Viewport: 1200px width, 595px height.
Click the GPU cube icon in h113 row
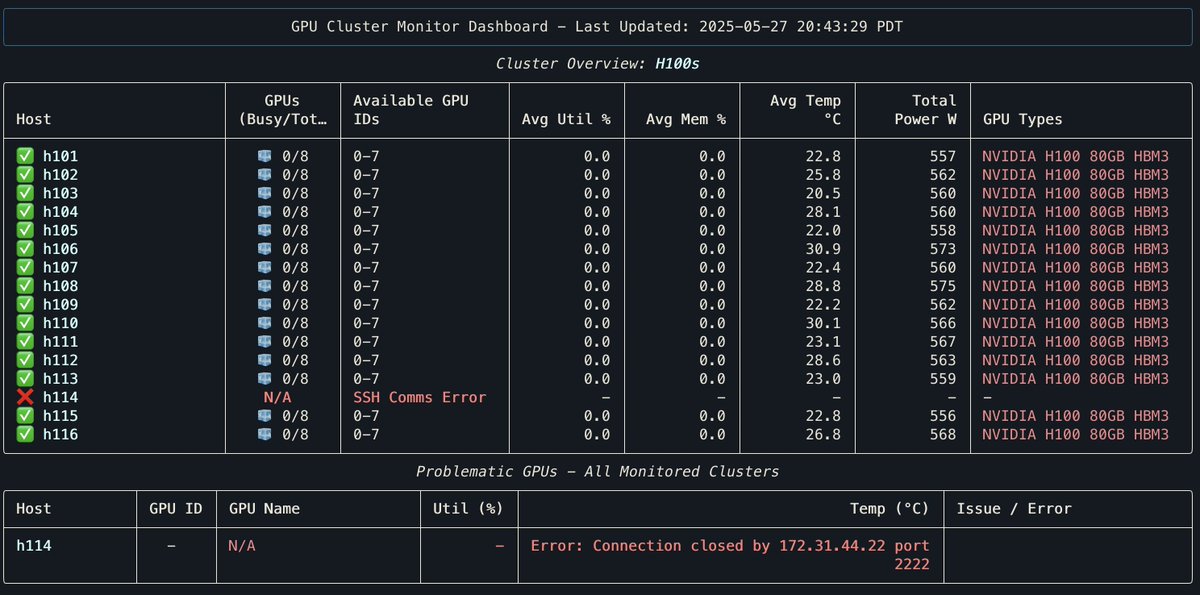(x=265, y=379)
